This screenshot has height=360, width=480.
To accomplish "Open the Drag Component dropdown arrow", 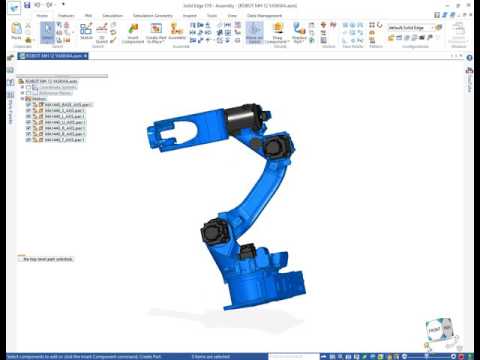I will (x=288, y=41).
